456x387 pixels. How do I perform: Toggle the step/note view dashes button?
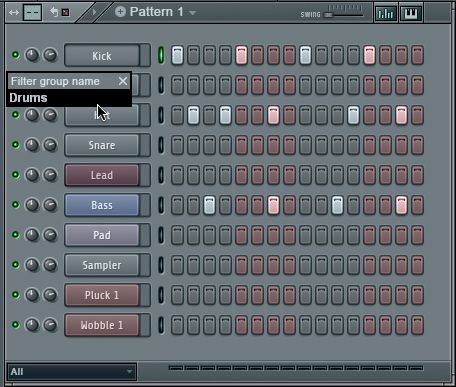click(x=32, y=13)
